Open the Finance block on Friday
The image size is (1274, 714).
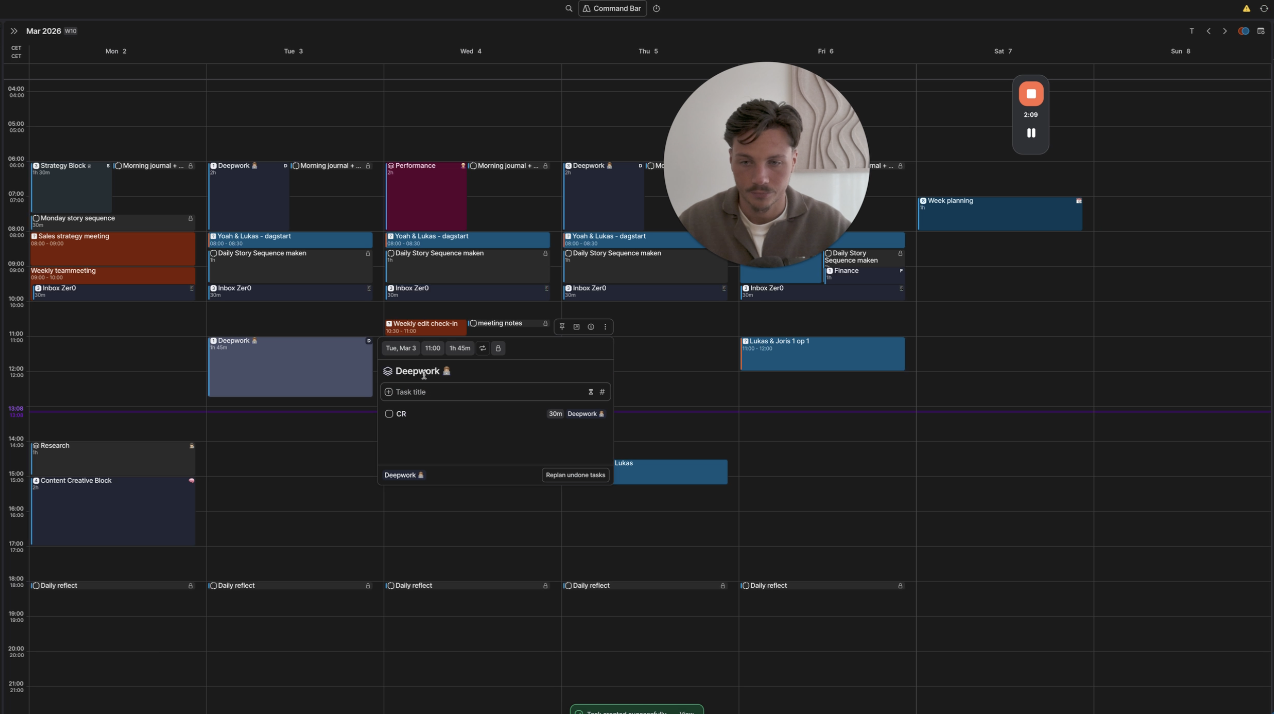[x=864, y=274]
